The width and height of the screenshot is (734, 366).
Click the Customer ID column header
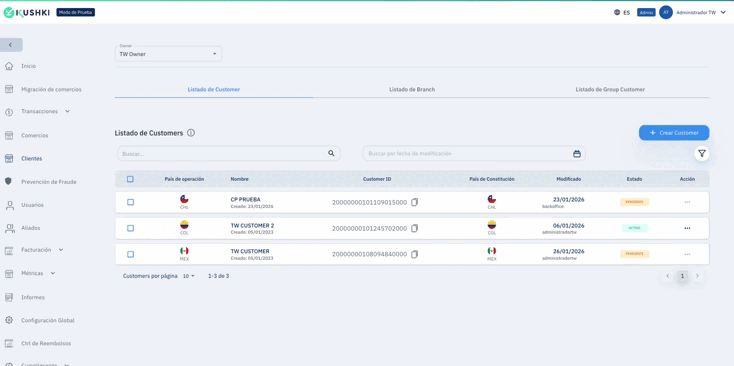(x=377, y=179)
